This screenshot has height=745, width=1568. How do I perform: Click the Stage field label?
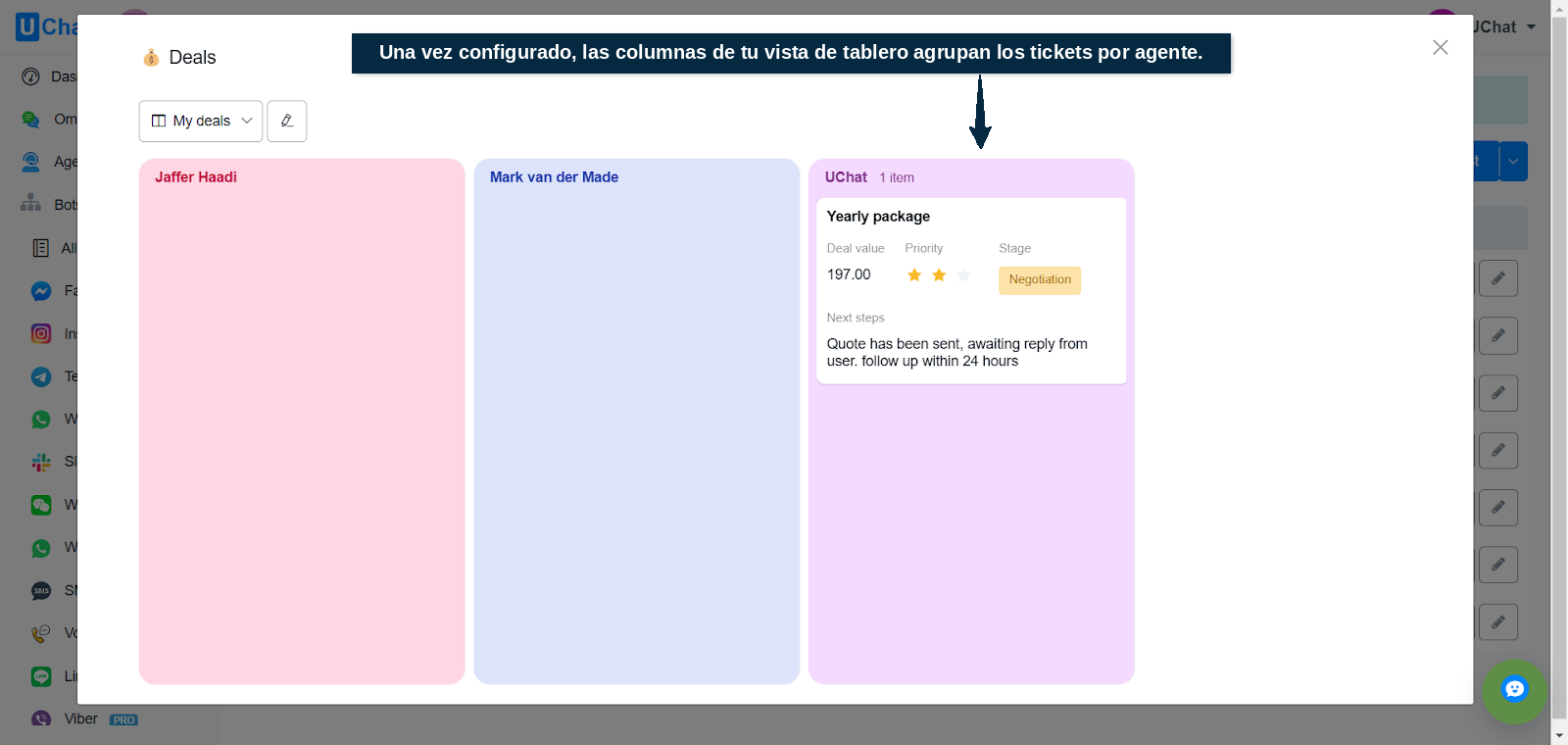[x=1014, y=248]
